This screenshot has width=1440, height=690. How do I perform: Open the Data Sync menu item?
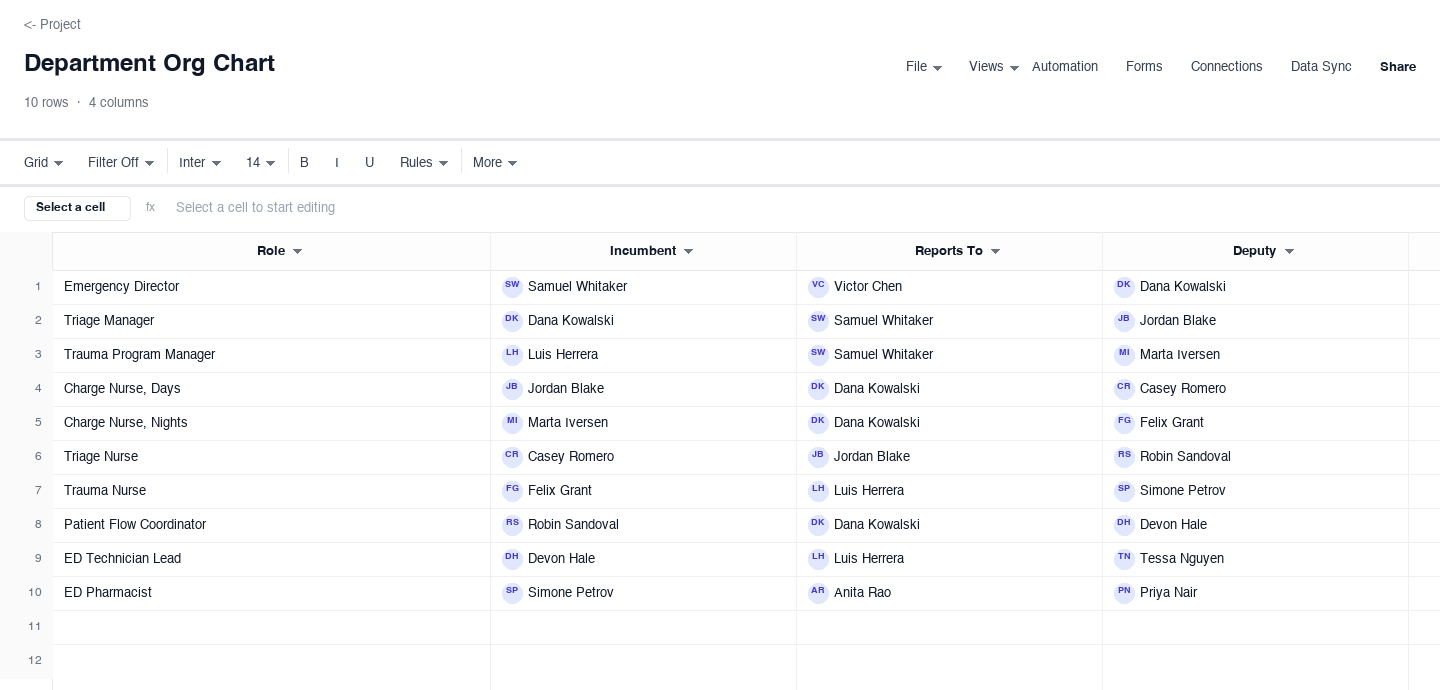point(1321,67)
